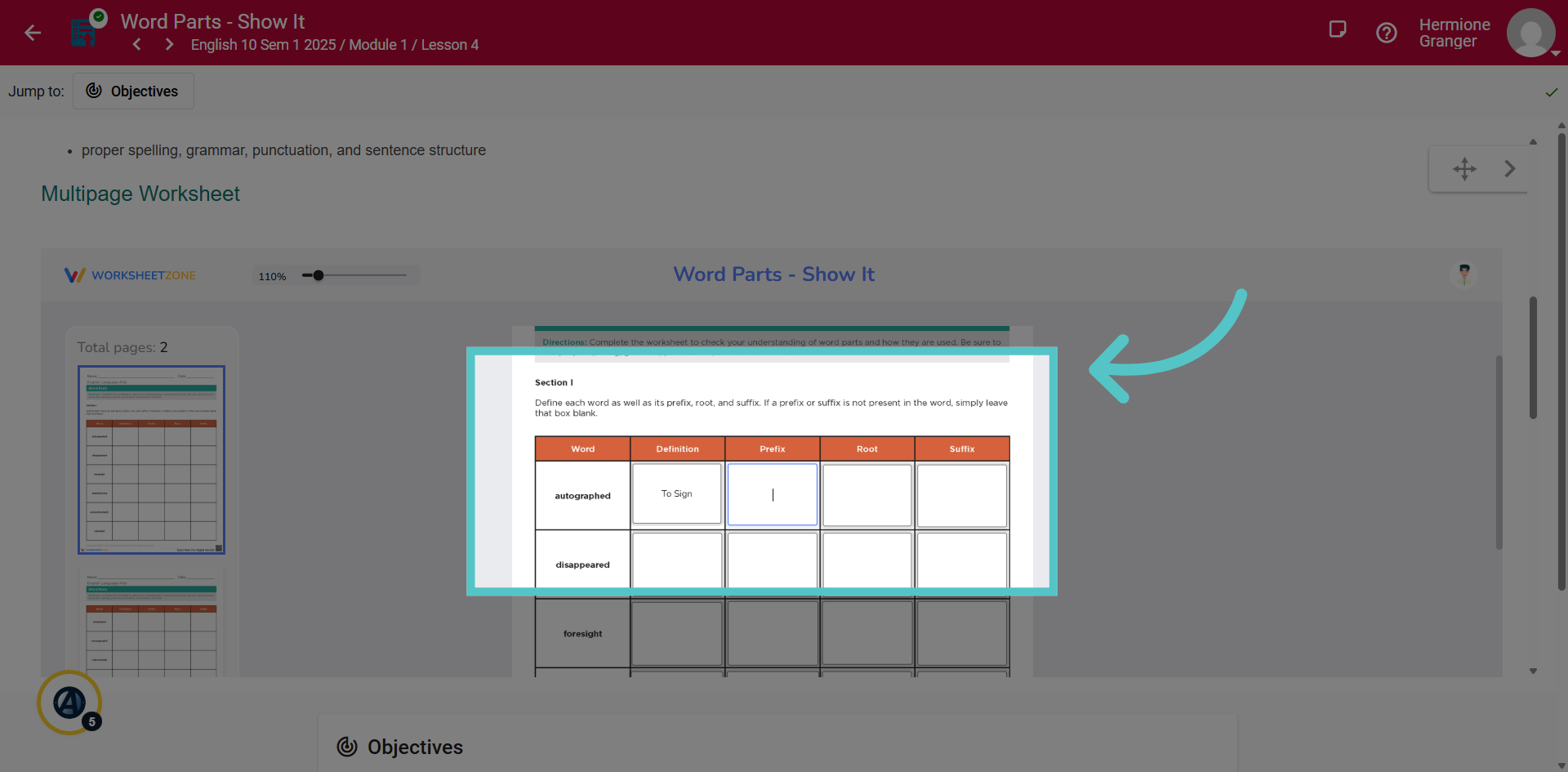The height and width of the screenshot is (772, 1568).
Task: Click the Definition field for disappeared
Action: [677, 563]
